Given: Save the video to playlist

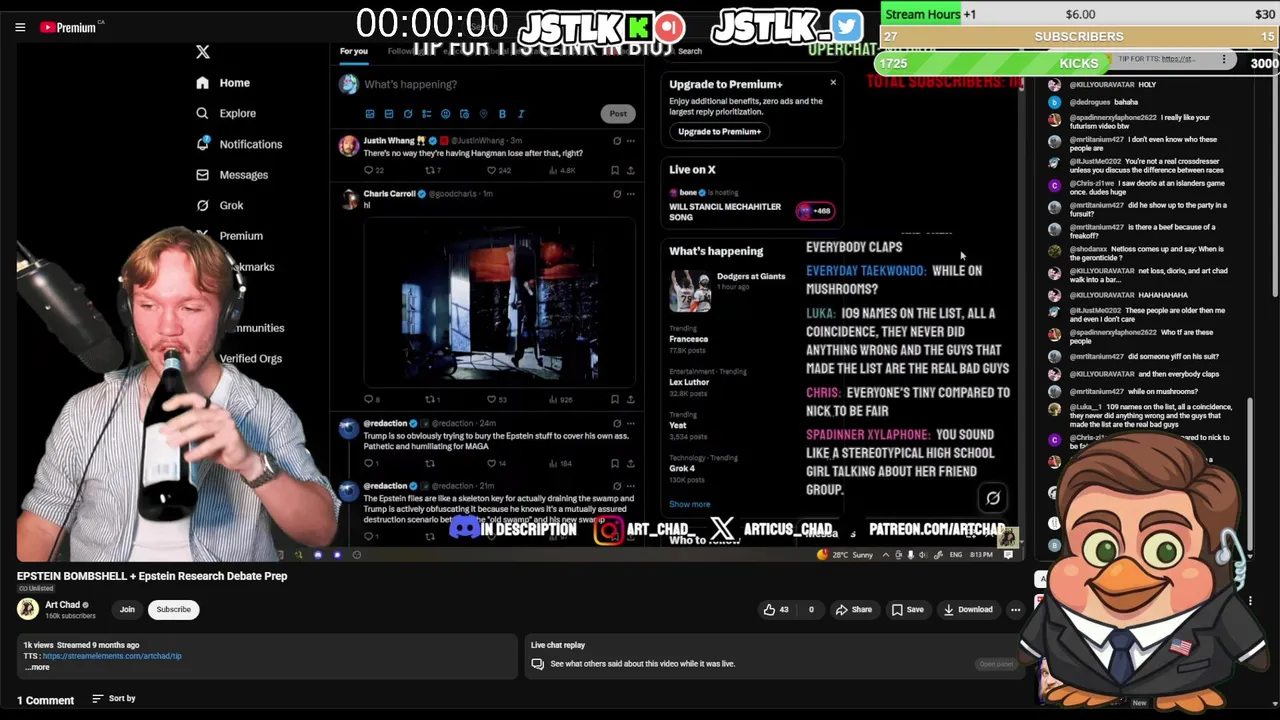Looking at the screenshot, I should (x=908, y=610).
